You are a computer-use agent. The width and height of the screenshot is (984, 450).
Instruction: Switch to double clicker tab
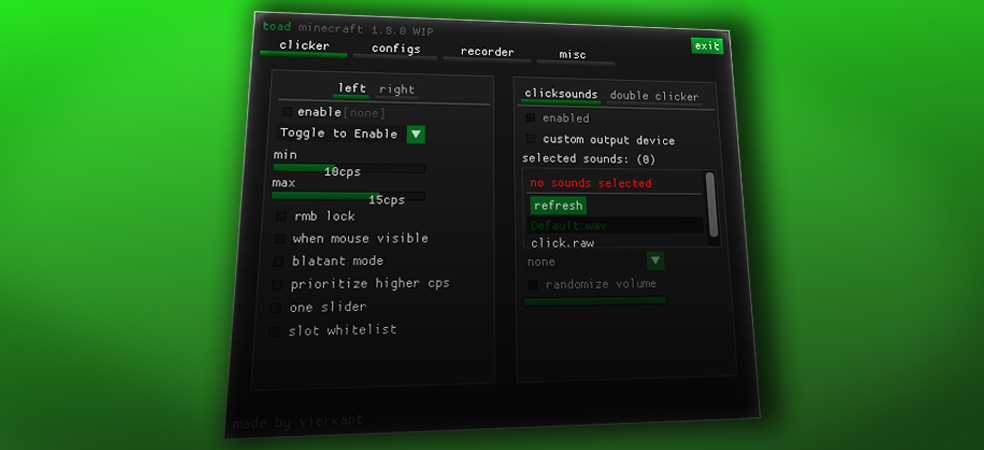[x=654, y=97]
